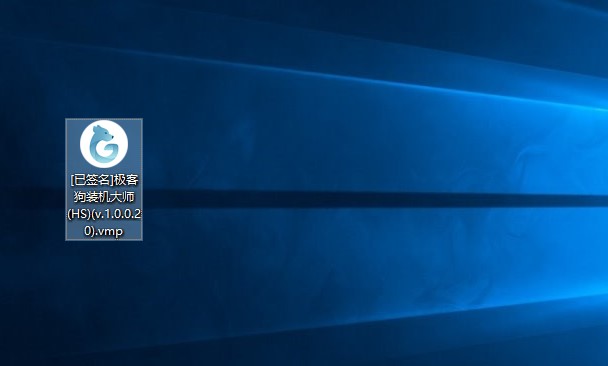Image resolution: width=608 pixels, height=366 pixels.
Task: Select the file label ending in .vmp
Action: point(104,205)
